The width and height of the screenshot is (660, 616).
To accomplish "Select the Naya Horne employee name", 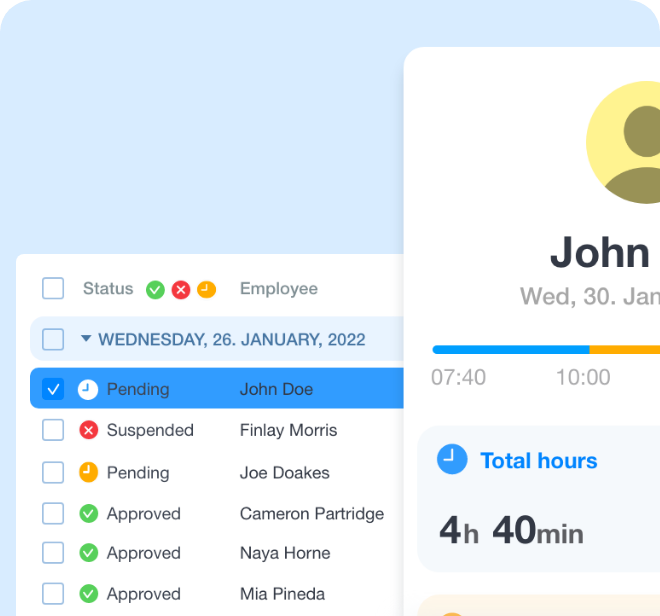I will pyautogui.click(x=285, y=553).
